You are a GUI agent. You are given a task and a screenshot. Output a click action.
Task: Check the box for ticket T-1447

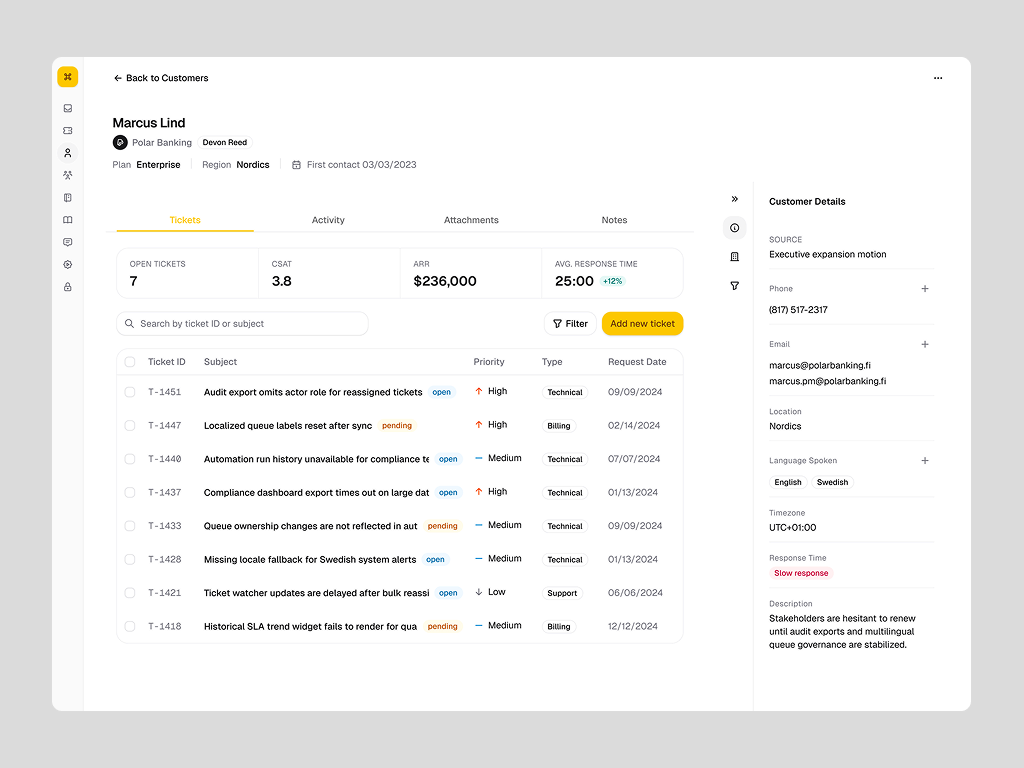pos(130,425)
